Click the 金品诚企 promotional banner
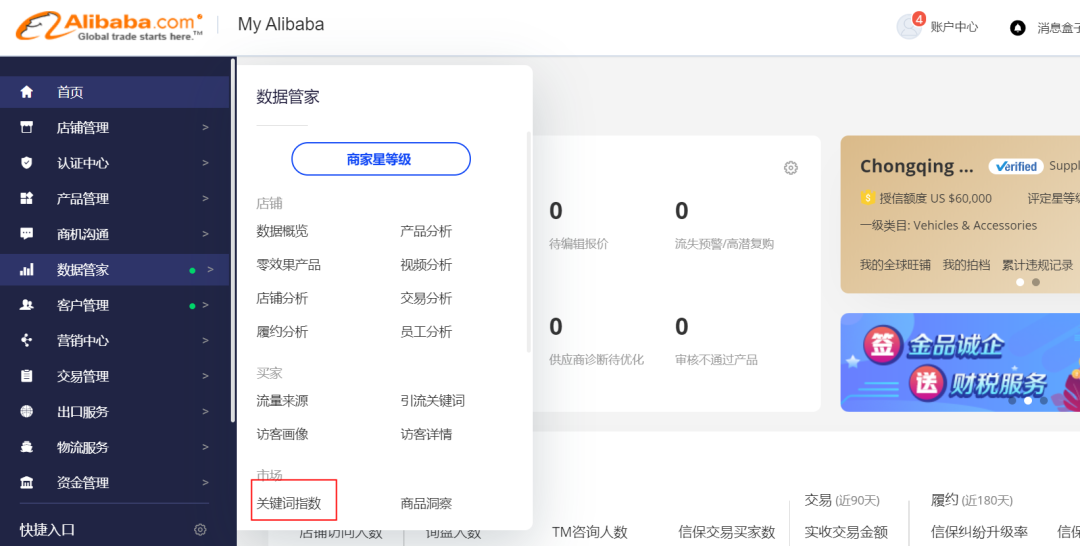 coord(959,362)
